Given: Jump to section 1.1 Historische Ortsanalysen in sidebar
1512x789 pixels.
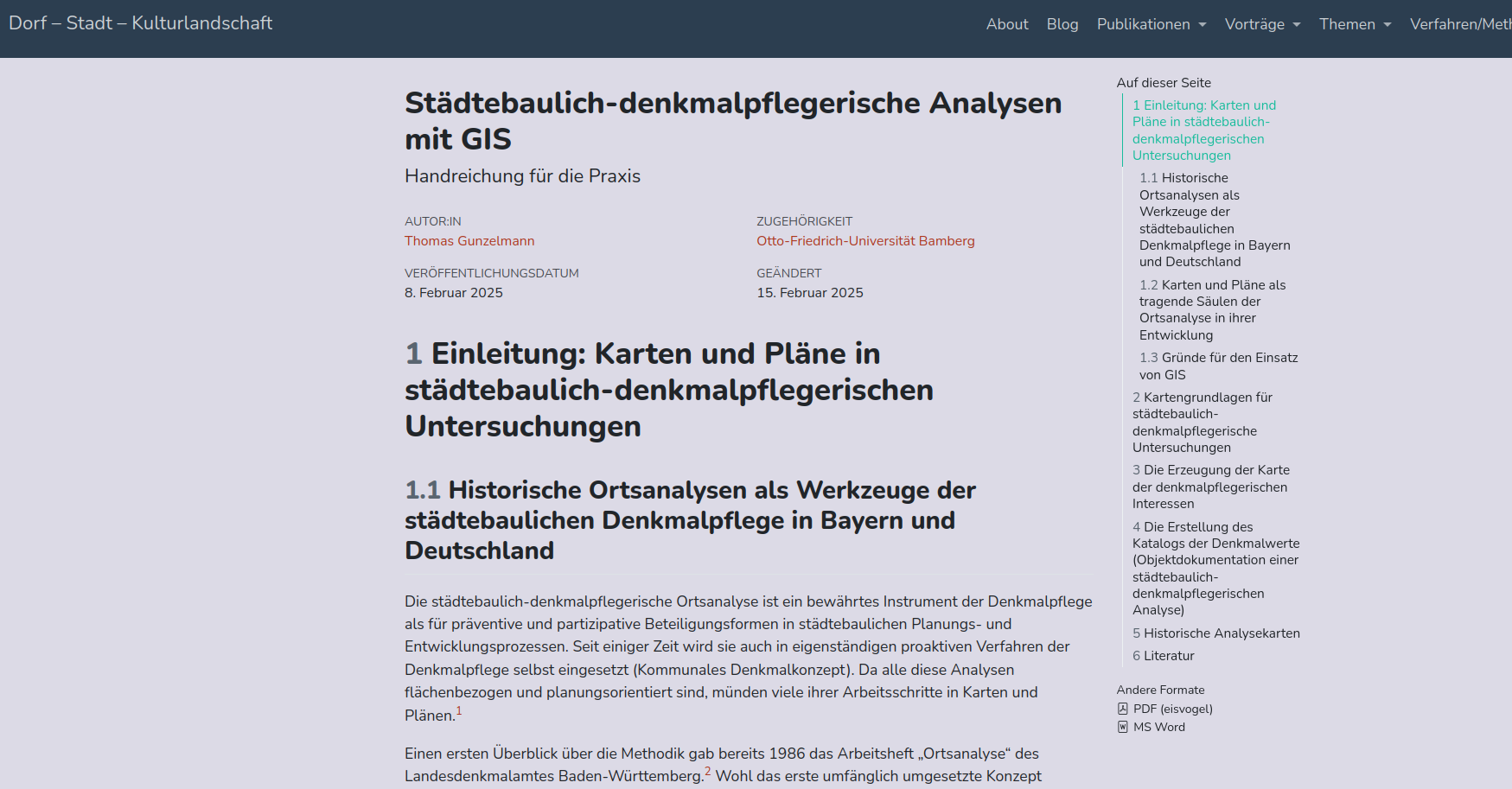Looking at the screenshot, I should pyautogui.click(x=1214, y=220).
